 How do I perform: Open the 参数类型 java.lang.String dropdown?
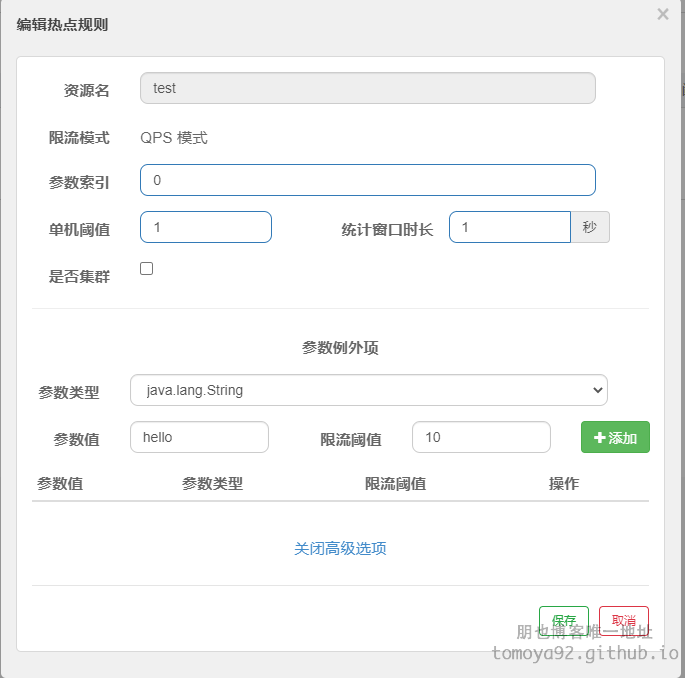tap(369, 390)
